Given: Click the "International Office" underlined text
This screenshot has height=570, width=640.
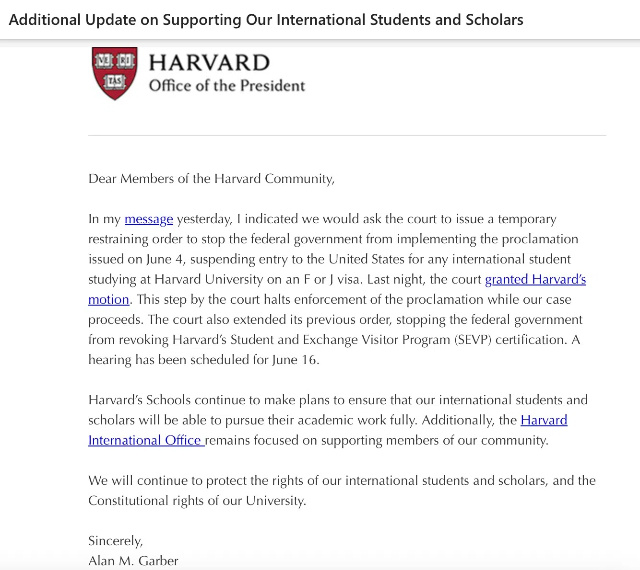Looking at the screenshot, I should [x=146, y=440].
